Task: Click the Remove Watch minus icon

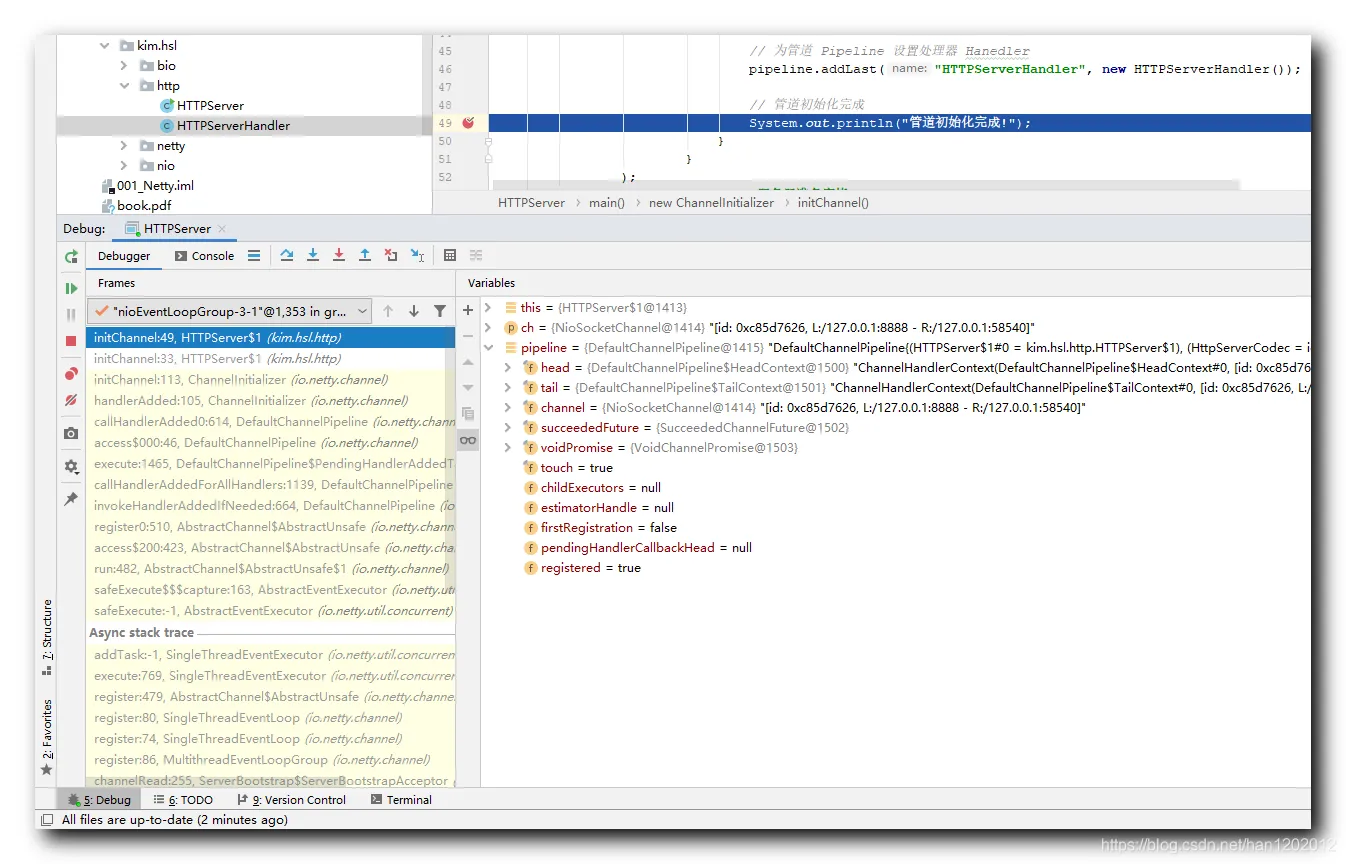Action: (x=468, y=336)
